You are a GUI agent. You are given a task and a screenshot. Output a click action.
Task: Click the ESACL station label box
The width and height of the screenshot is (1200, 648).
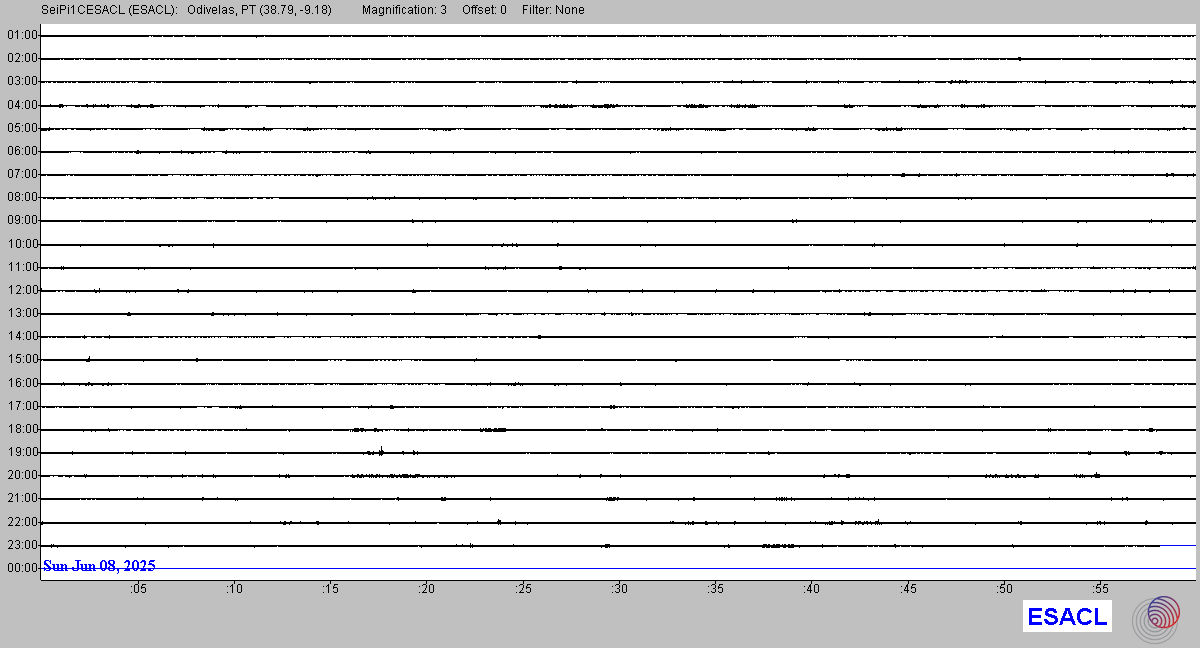[x=1067, y=616]
